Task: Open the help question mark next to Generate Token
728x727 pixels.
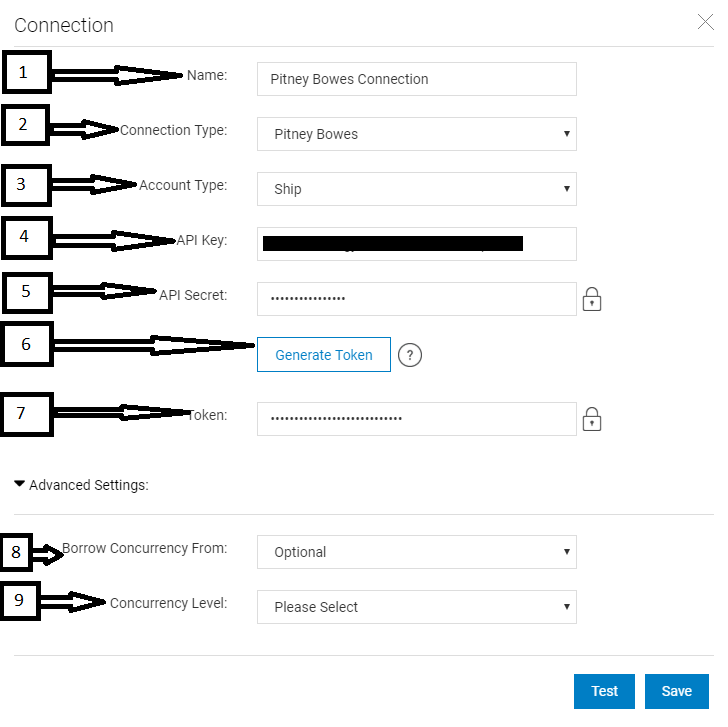Action: pos(410,355)
